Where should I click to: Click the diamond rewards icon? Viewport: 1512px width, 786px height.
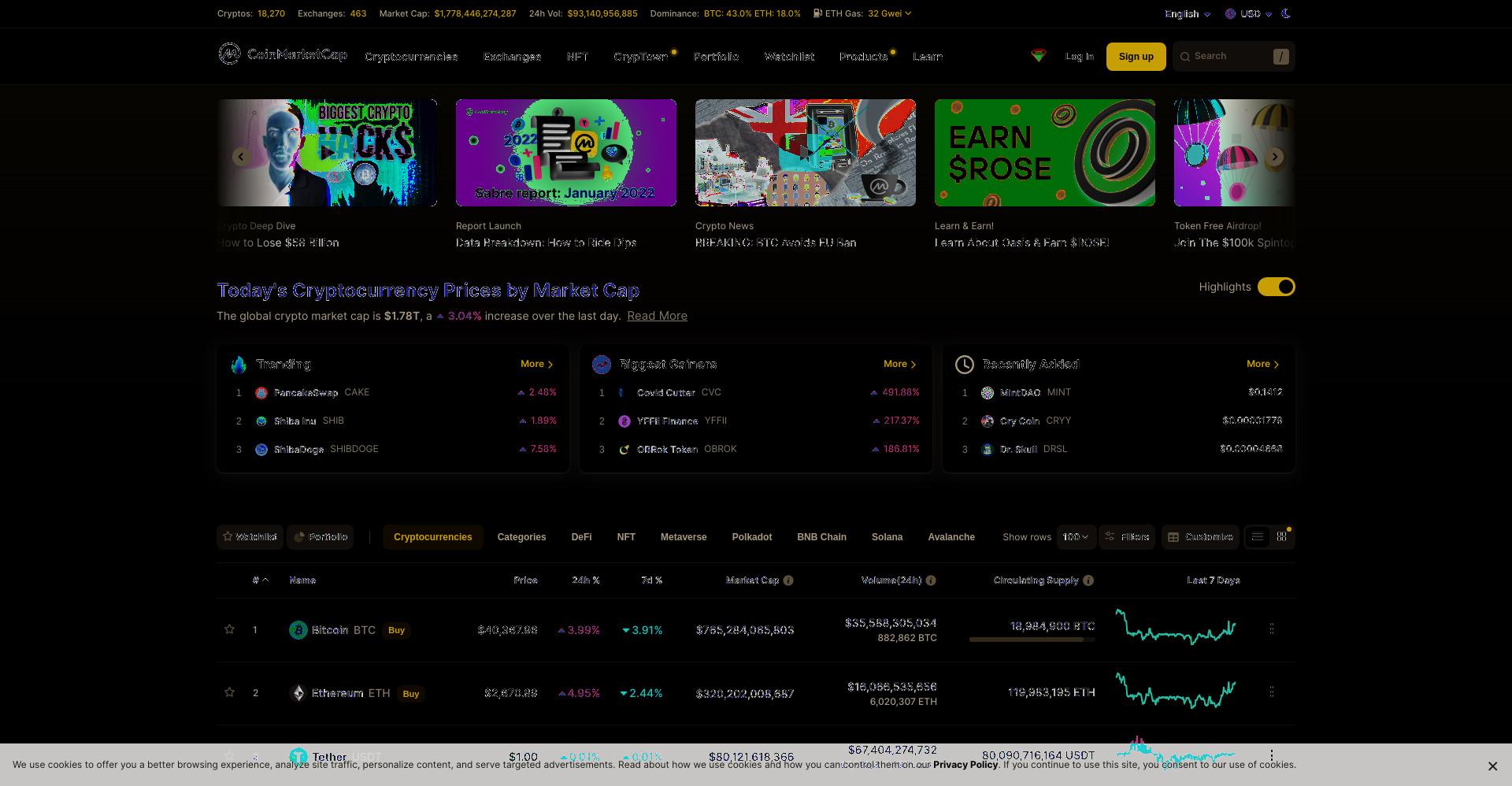[1039, 56]
